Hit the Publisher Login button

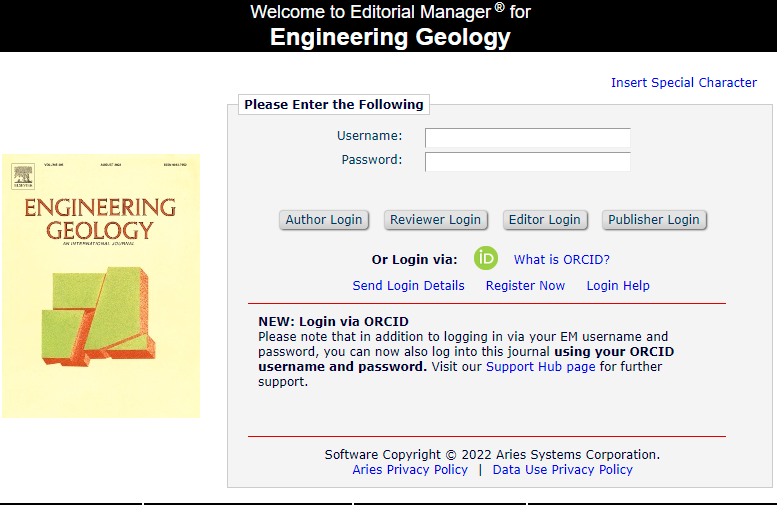coord(654,220)
